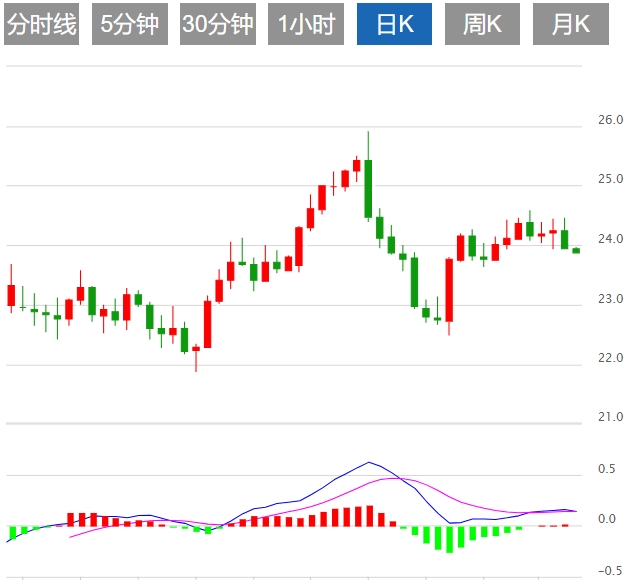Click the peak of the blue MACD line
Viewport: 634px width, 580px height.
(x=368, y=462)
